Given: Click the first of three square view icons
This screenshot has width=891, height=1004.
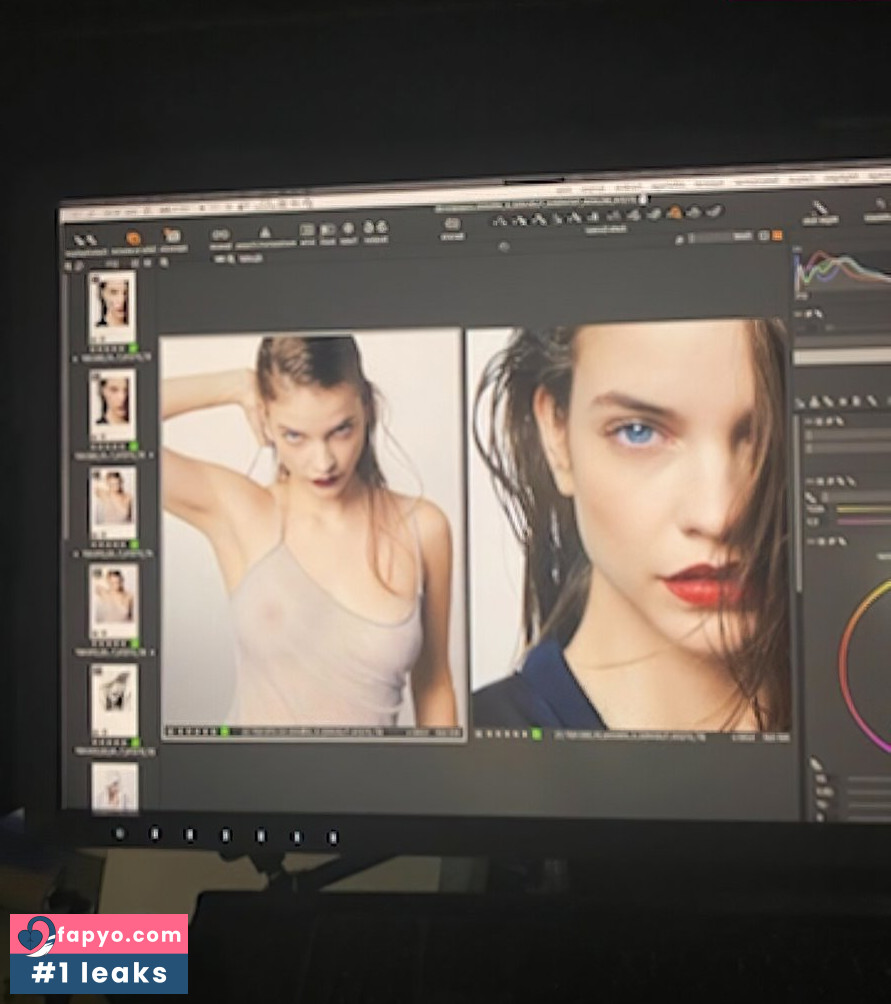Looking at the screenshot, I should coord(307,229).
